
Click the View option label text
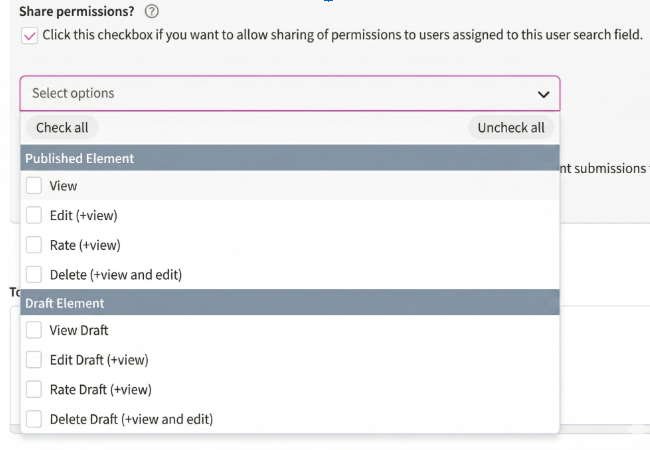pos(63,186)
